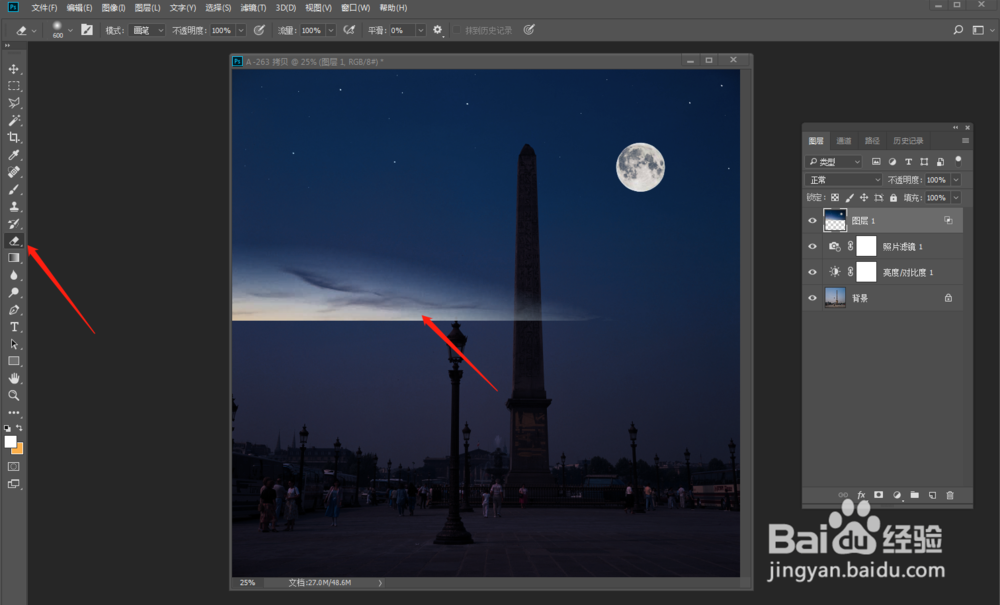
Task: Reset default foreground and background colors
Action: pyautogui.click(x=7, y=428)
